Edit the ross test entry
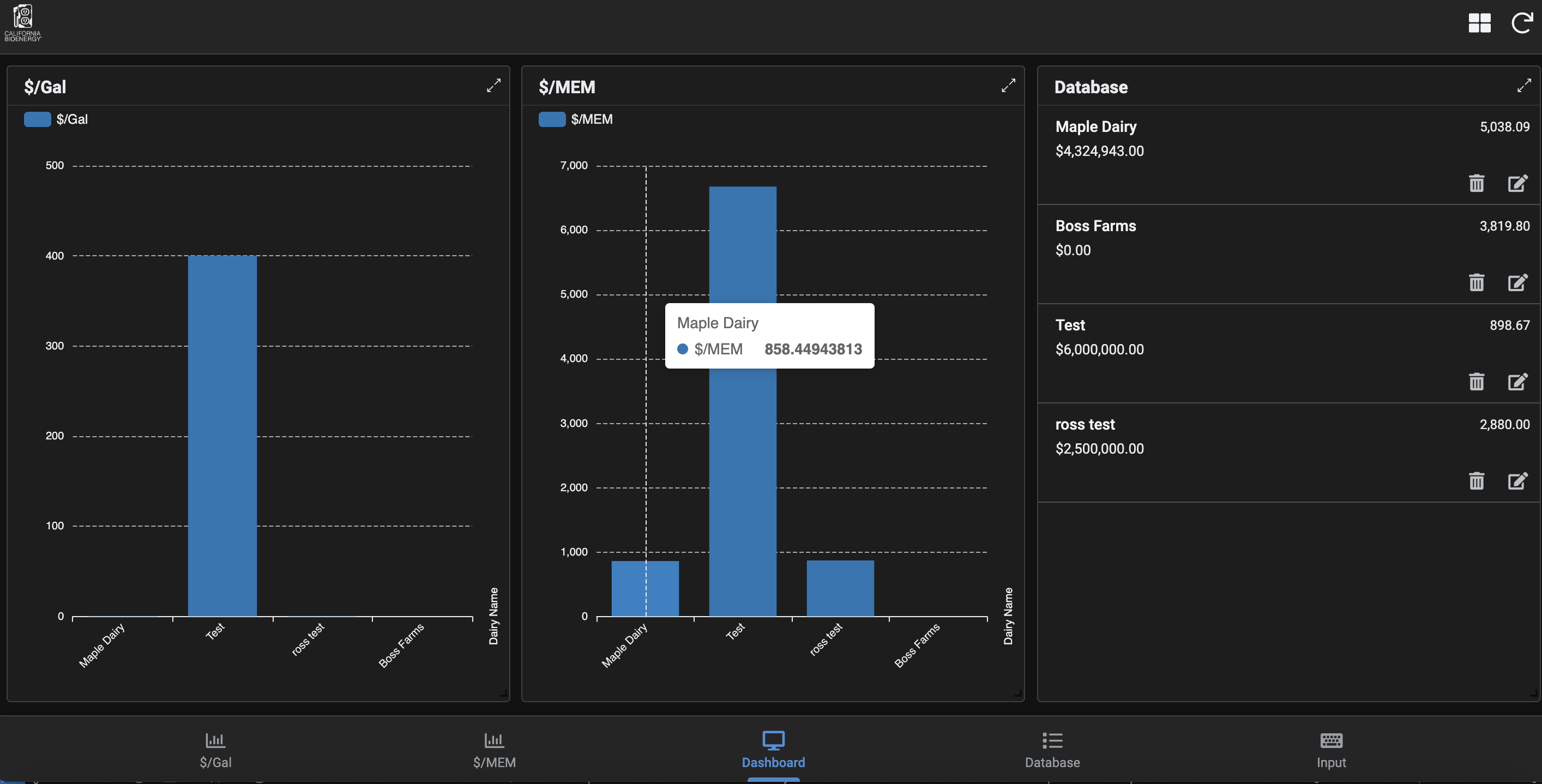The width and height of the screenshot is (1542, 784). click(1517, 481)
